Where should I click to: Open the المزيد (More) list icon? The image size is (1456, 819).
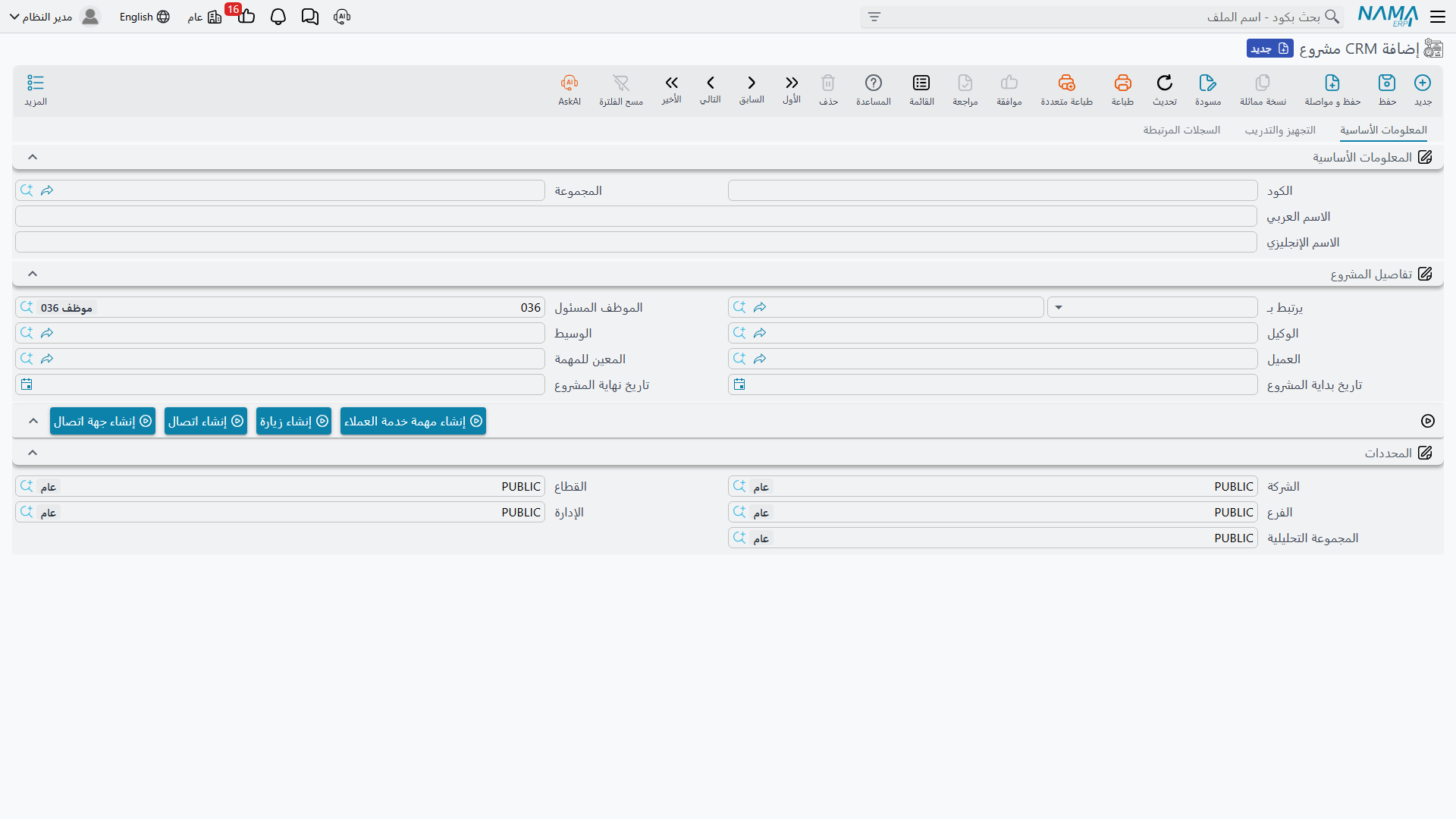click(36, 83)
